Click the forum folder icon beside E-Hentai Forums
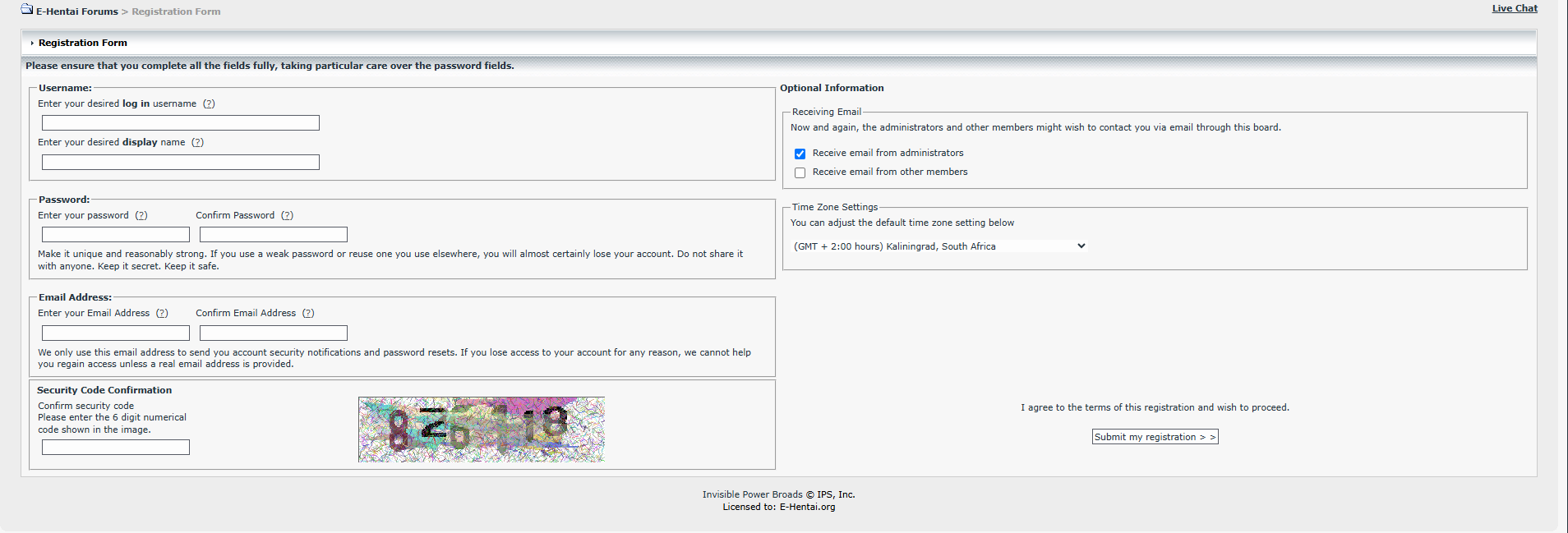This screenshot has height=533, width=1568. 27,10
